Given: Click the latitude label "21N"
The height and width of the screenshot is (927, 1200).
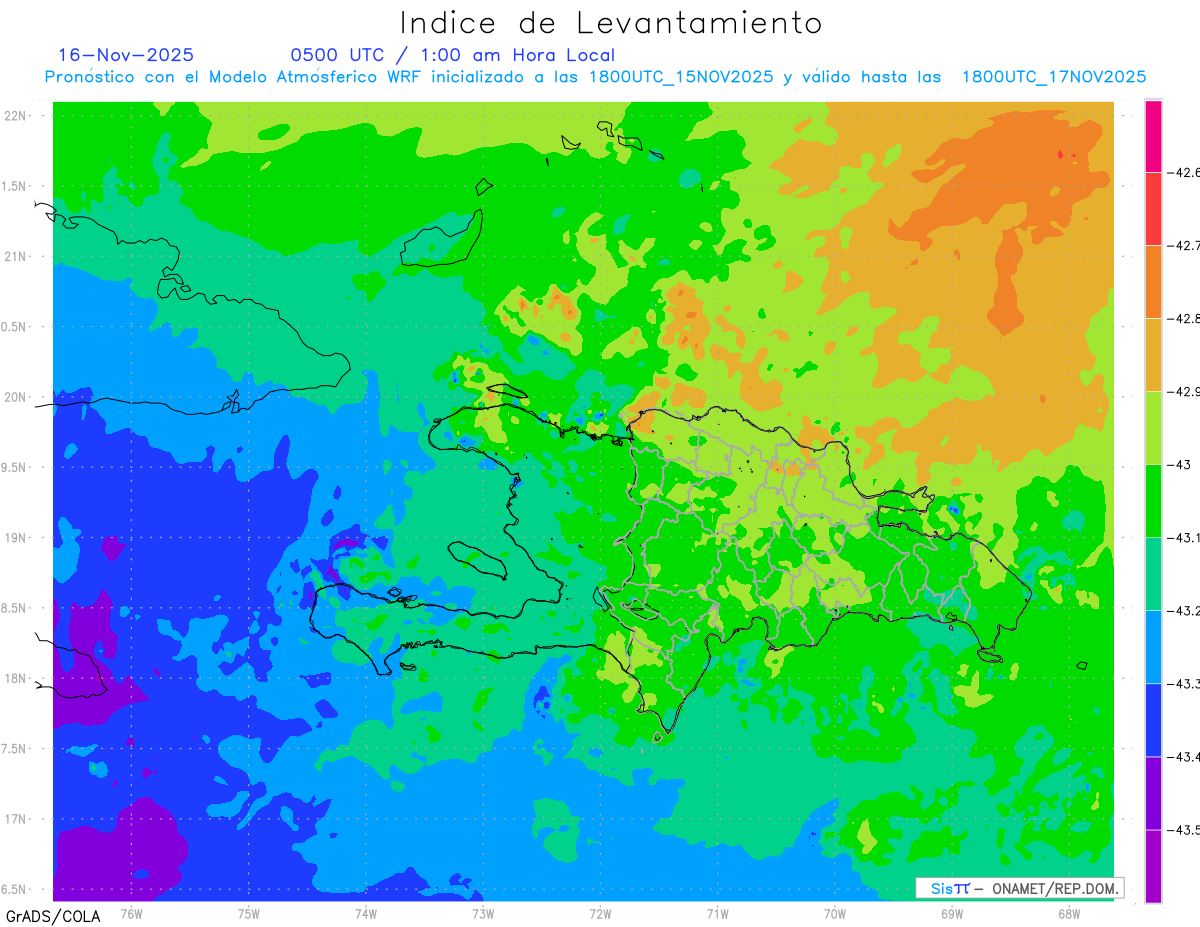Looking at the screenshot, I should [x=16, y=256].
